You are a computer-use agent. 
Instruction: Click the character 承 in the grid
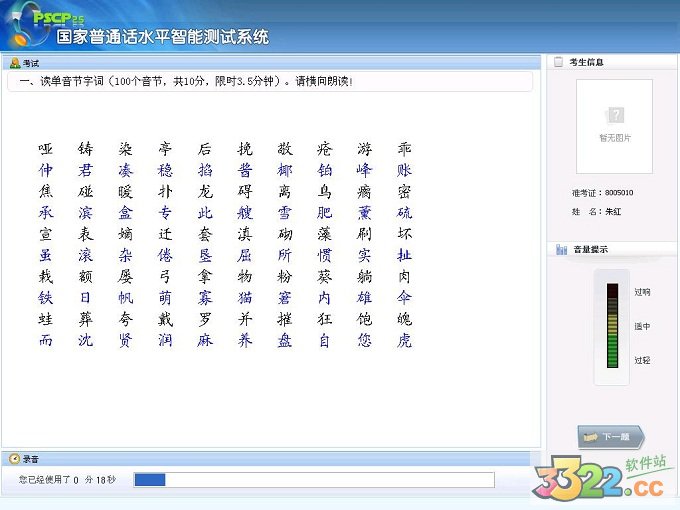coord(46,212)
